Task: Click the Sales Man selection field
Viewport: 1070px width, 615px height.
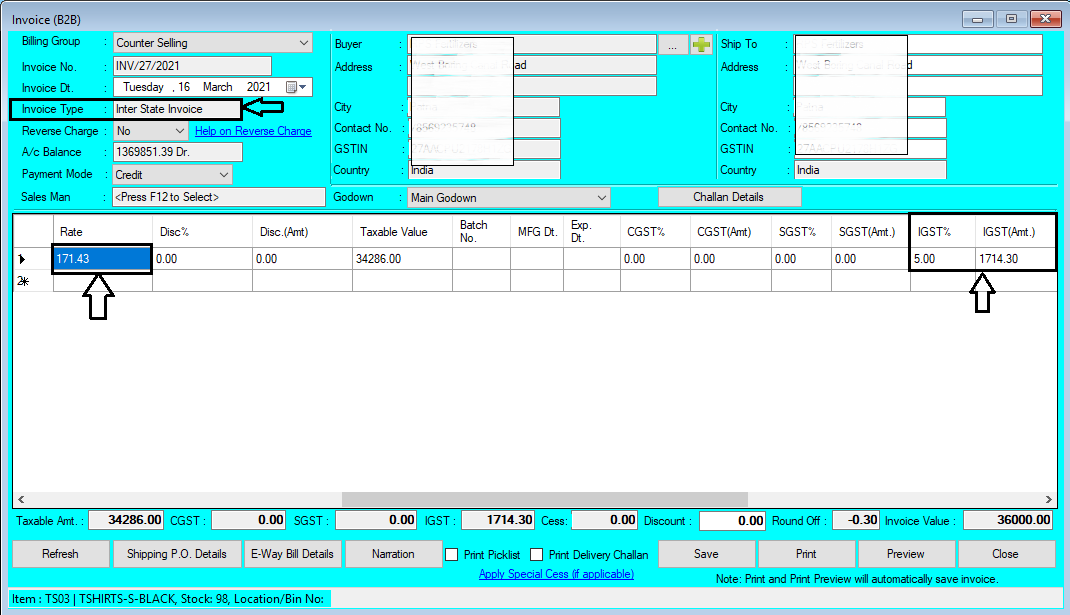Action: tap(220, 196)
